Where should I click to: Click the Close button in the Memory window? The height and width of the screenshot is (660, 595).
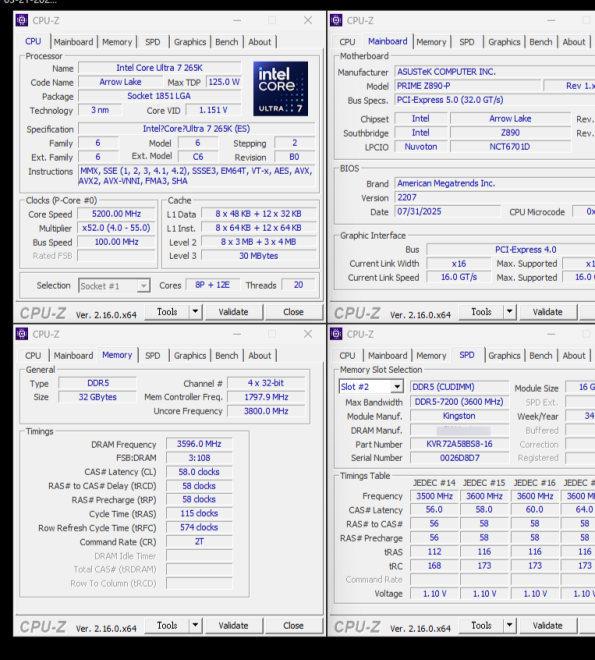click(293, 625)
